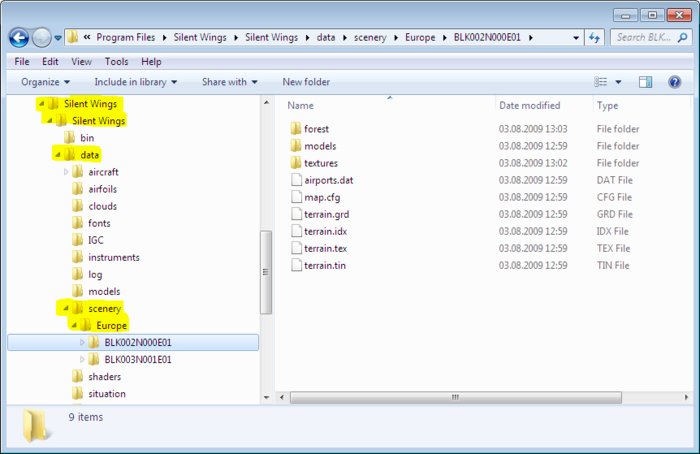Select the models folder icon in file list
This screenshot has width=700, height=454.
(296, 146)
